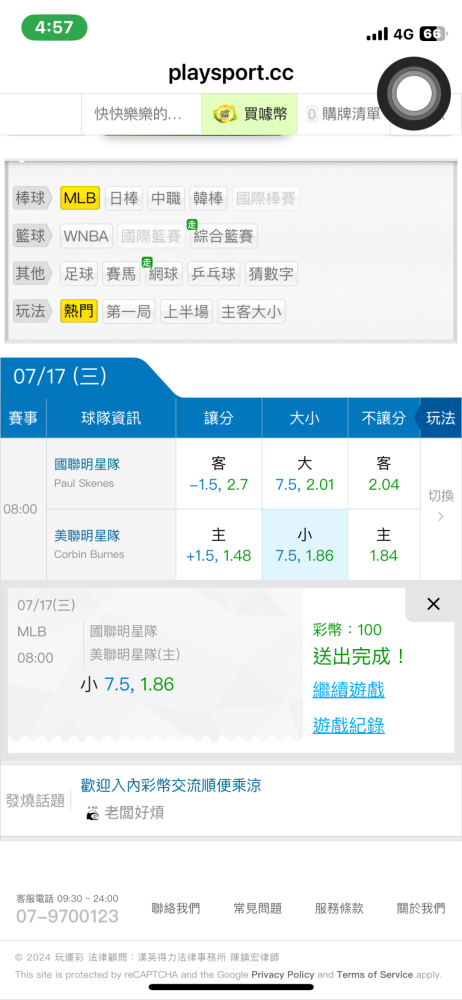Select 網球 with the green badge

pyautogui.click(x=164, y=274)
